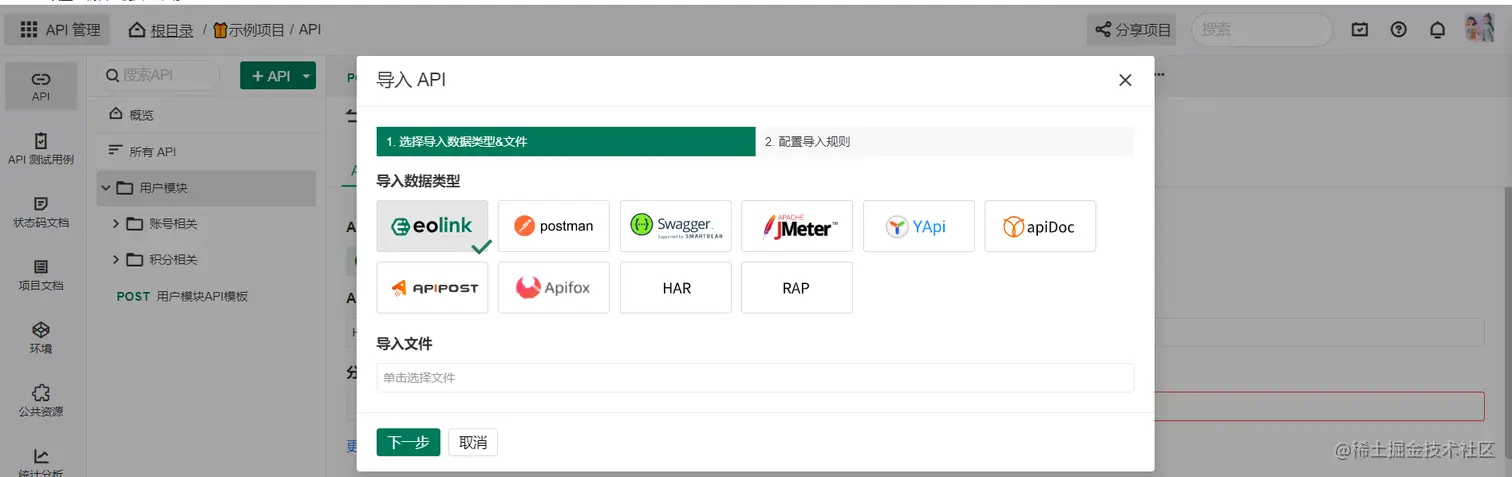1512x477 pixels.
Task: Open 统计分析 in the sidebar
Action: (x=41, y=463)
